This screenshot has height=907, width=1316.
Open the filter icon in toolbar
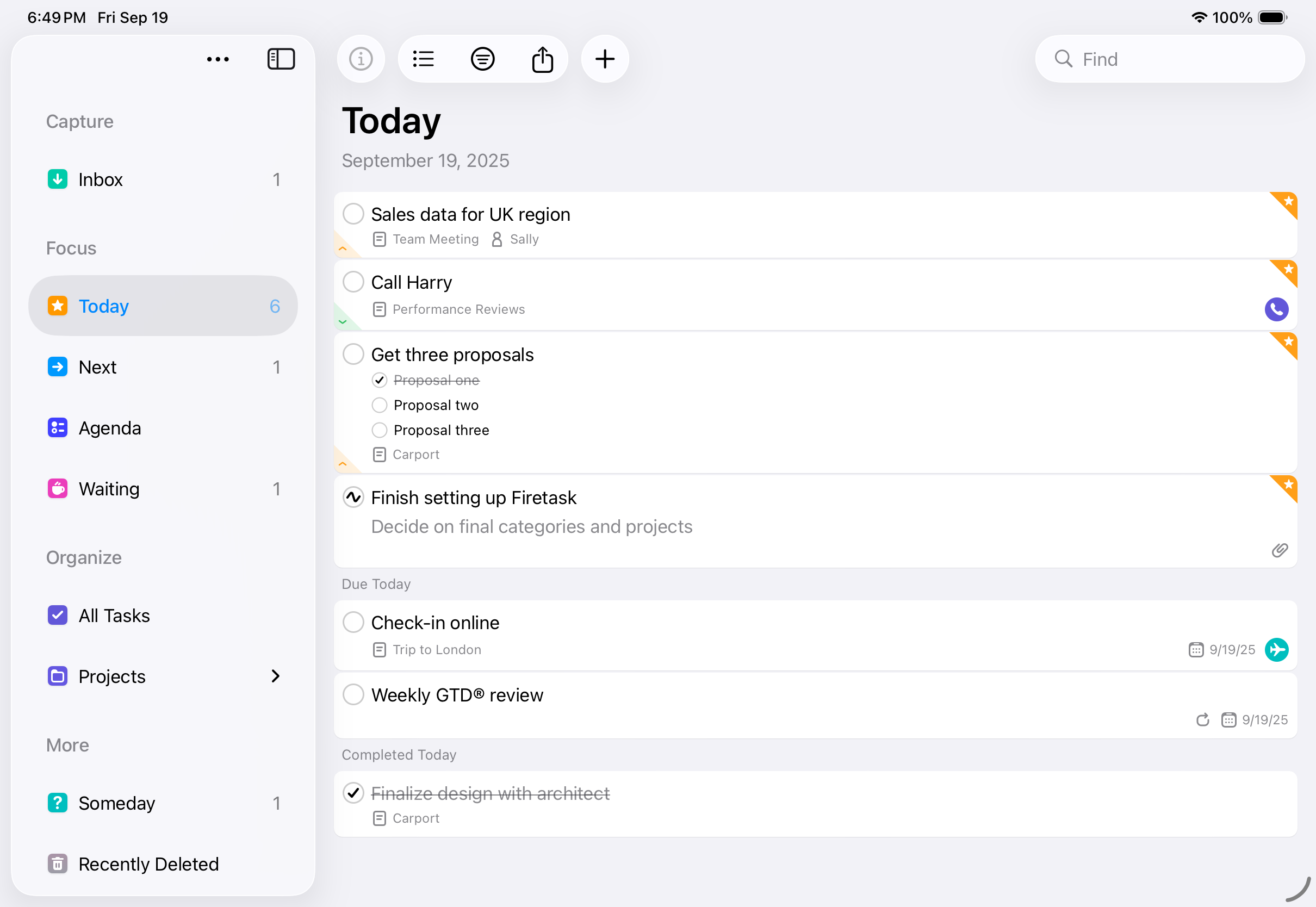(482, 59)
